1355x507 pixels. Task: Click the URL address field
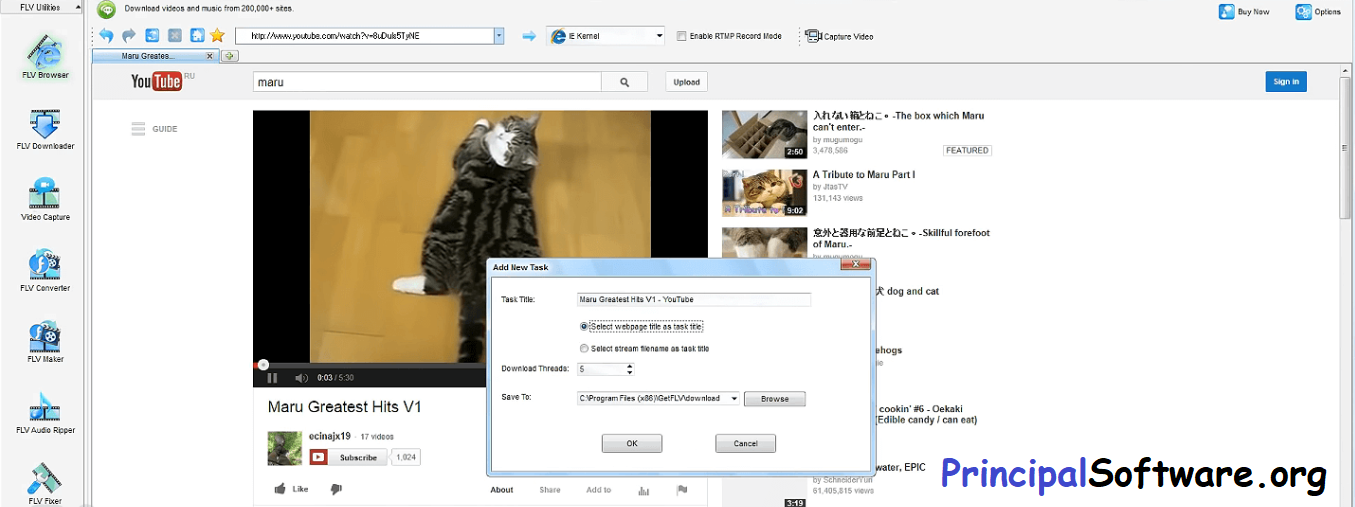pos(365,36)
